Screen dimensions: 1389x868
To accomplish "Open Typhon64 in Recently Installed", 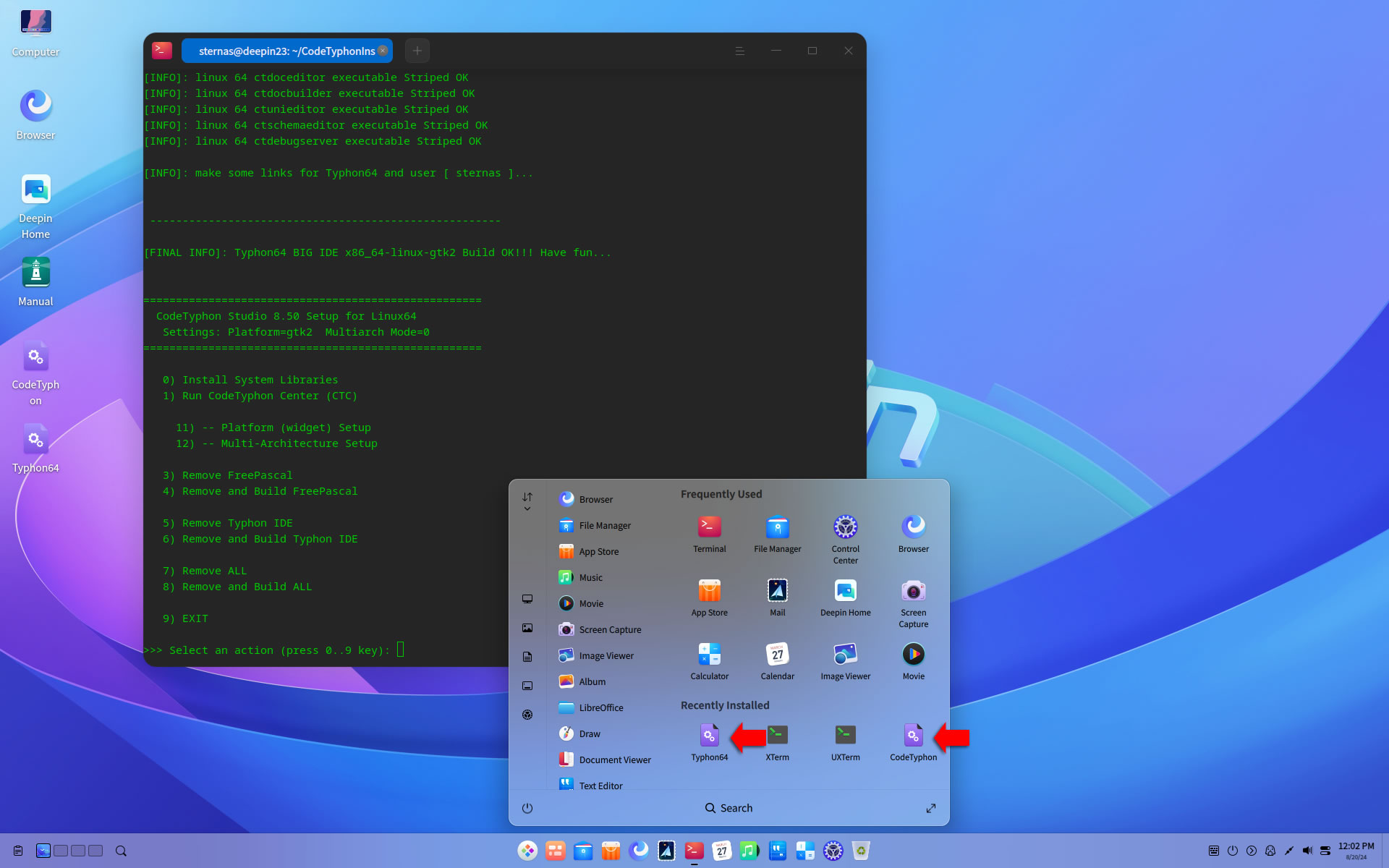I will point(709,741).
